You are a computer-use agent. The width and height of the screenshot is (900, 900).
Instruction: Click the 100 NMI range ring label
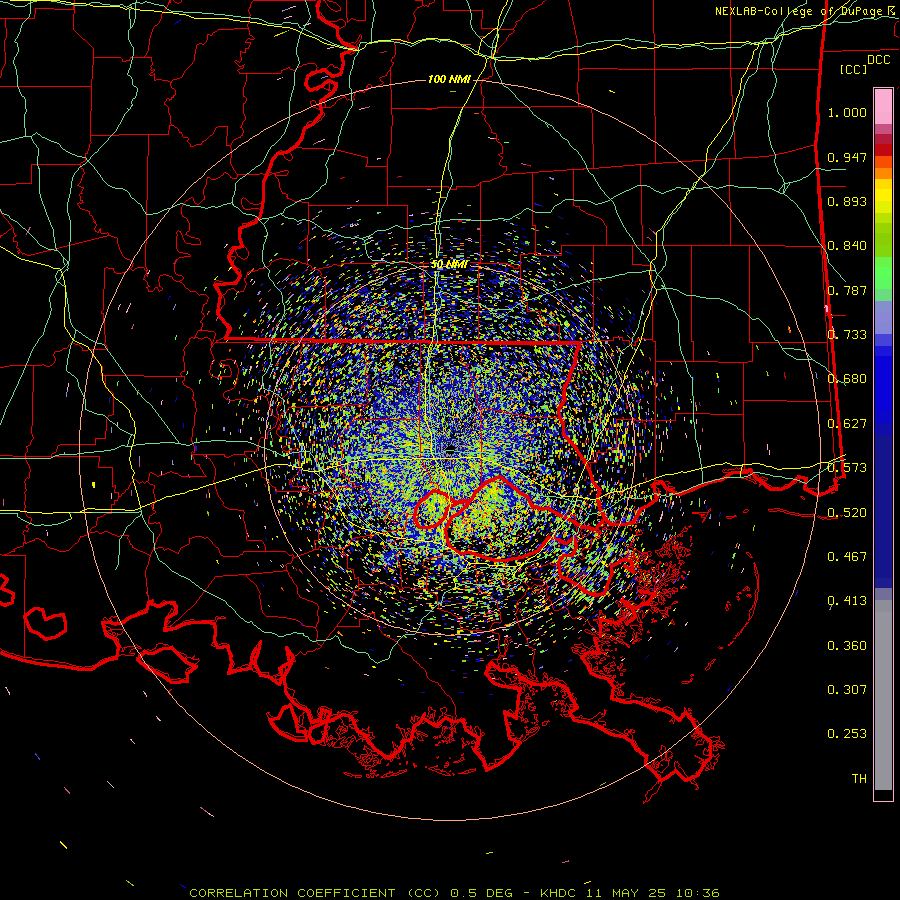coord(449,79)
